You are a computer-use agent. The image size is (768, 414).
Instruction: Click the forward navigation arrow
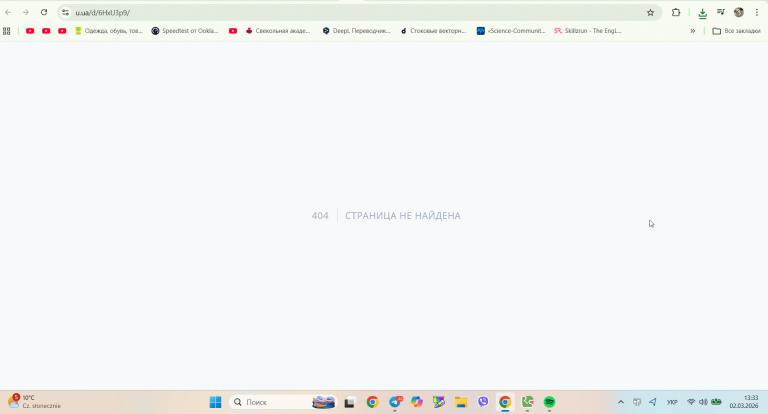[x=26, y=13]
